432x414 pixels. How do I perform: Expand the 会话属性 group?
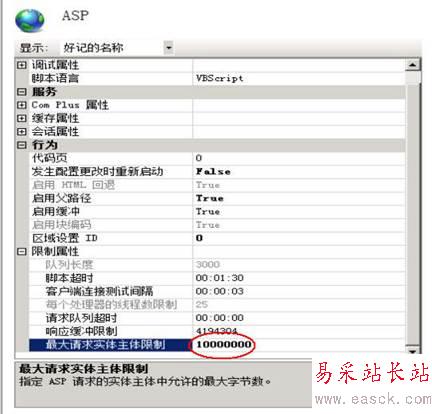tap(21, 132)
